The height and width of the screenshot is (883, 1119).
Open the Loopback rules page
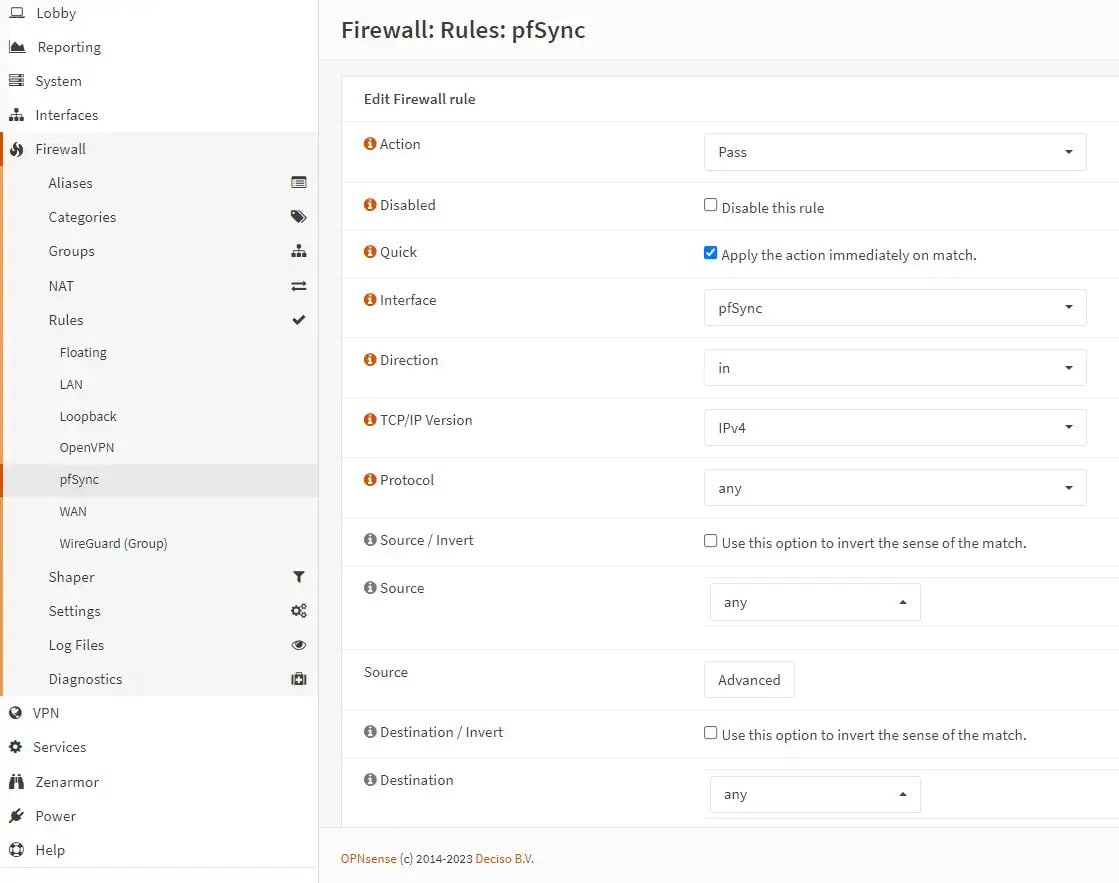[88, 416]
